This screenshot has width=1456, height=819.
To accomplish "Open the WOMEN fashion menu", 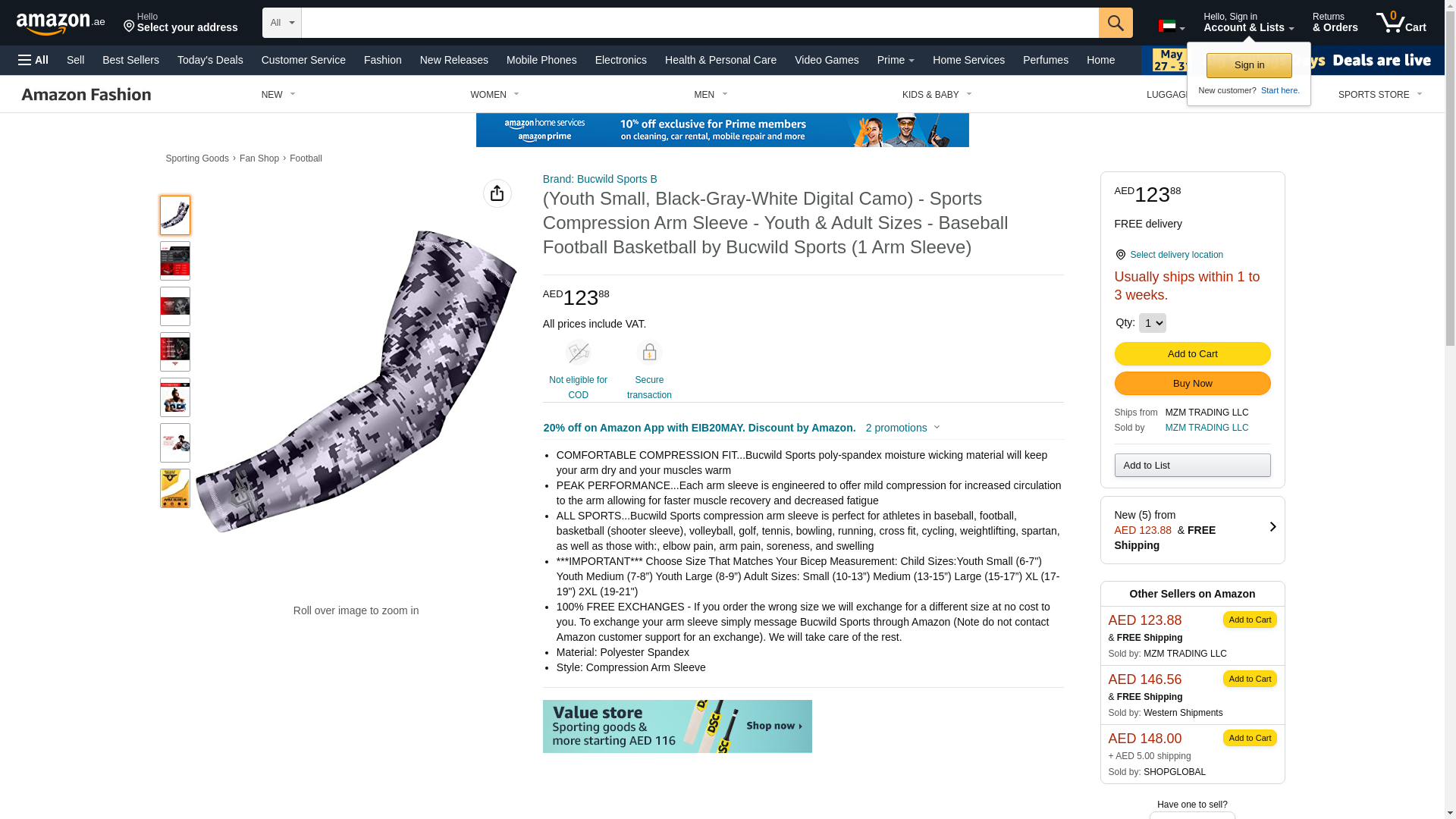I will click(494, 95).
